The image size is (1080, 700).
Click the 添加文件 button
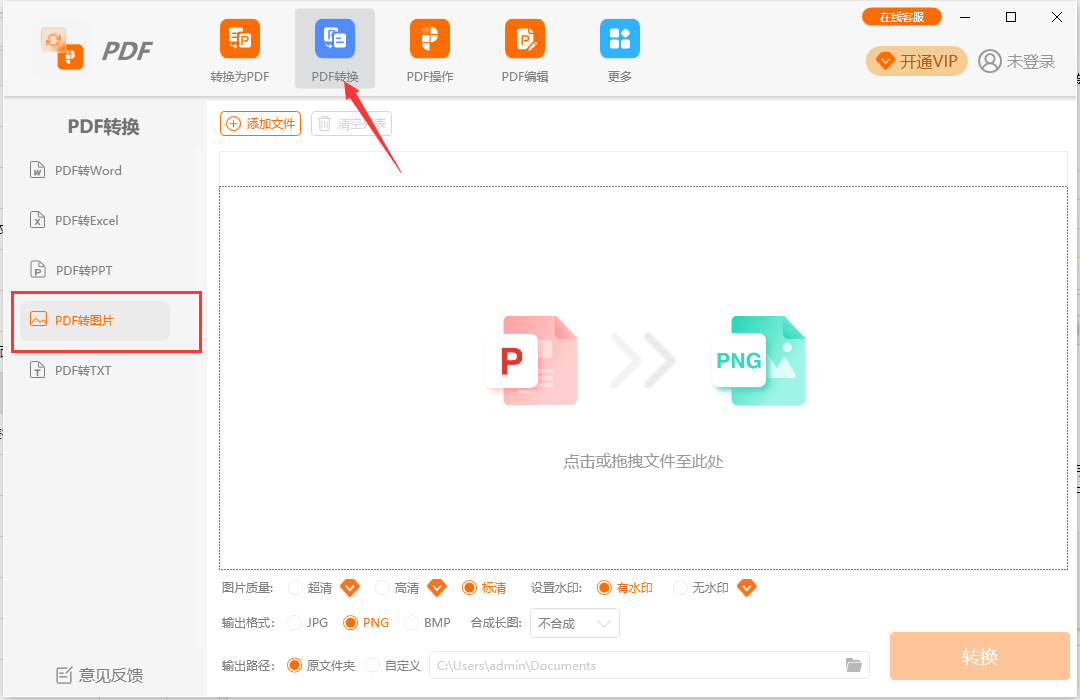(x=260, y=124)
